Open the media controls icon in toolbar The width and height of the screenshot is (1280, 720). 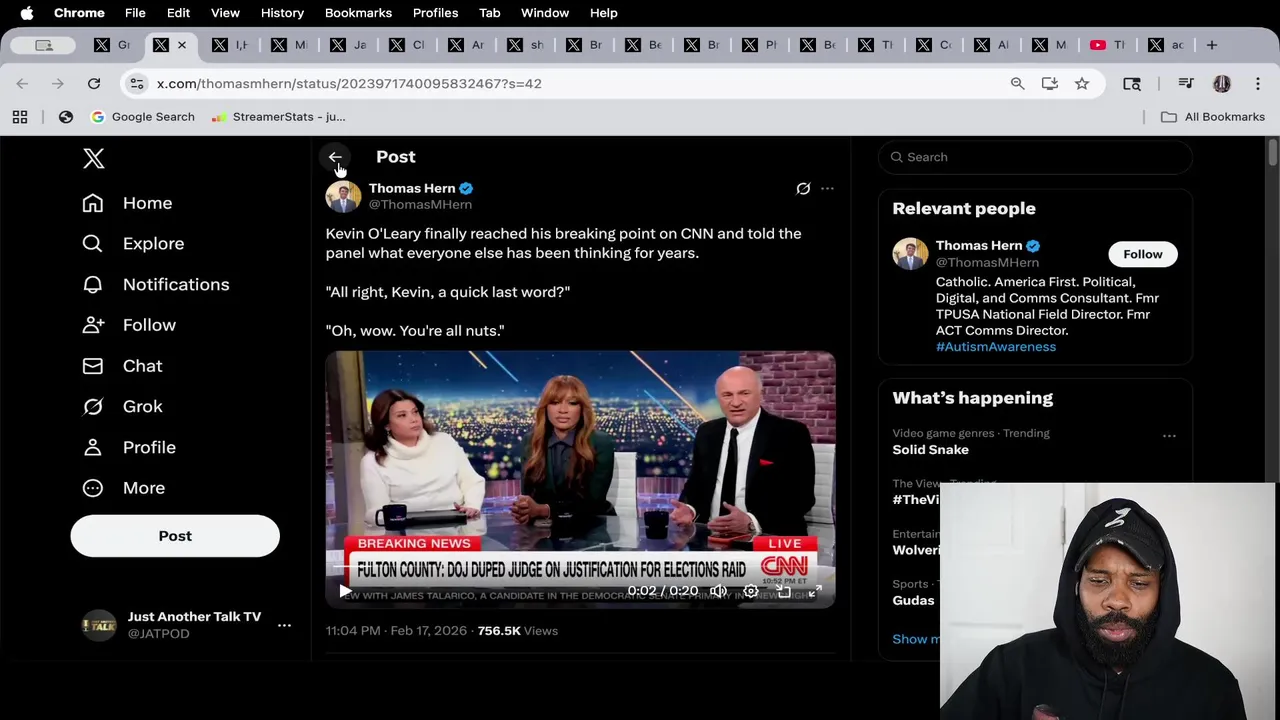[1186, 84]
